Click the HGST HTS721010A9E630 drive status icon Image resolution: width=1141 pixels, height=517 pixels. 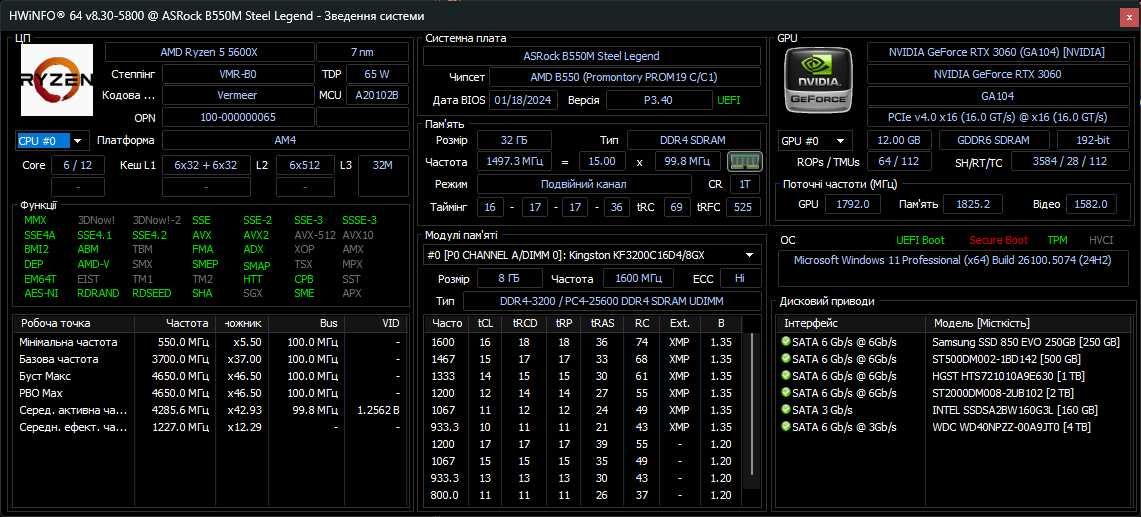pyautogui.click(x=785, y=375)
